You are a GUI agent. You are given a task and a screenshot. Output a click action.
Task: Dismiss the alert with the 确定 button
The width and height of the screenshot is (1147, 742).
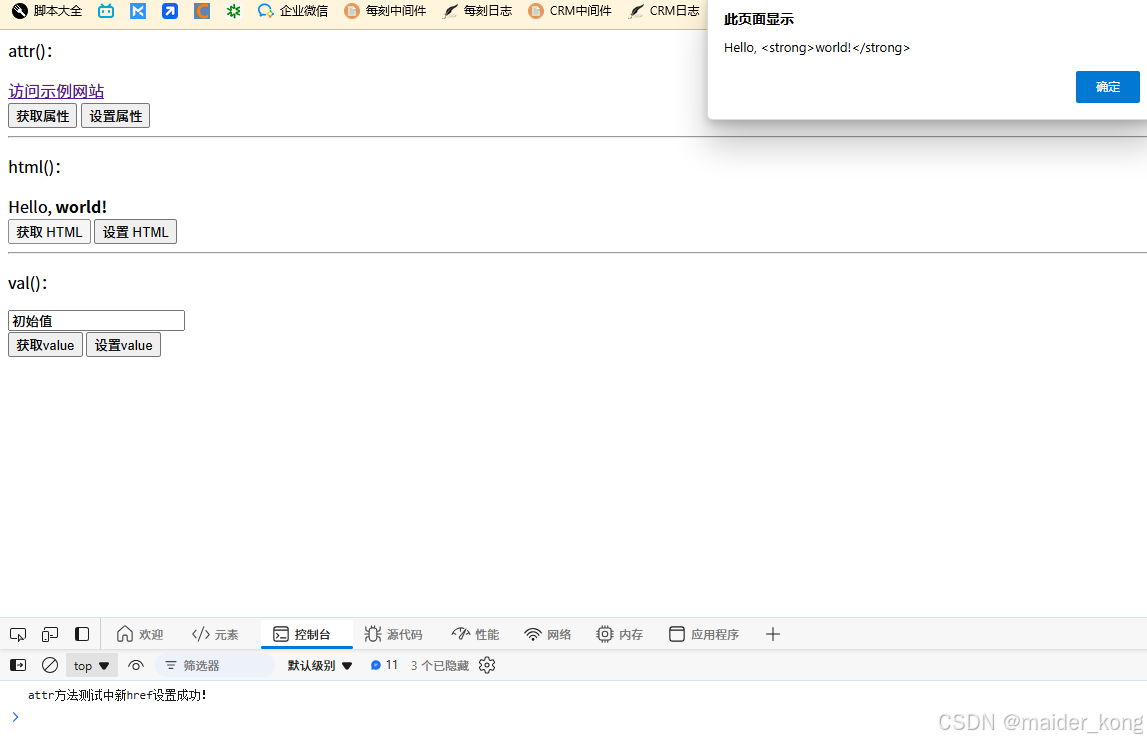pos(1107,87)
